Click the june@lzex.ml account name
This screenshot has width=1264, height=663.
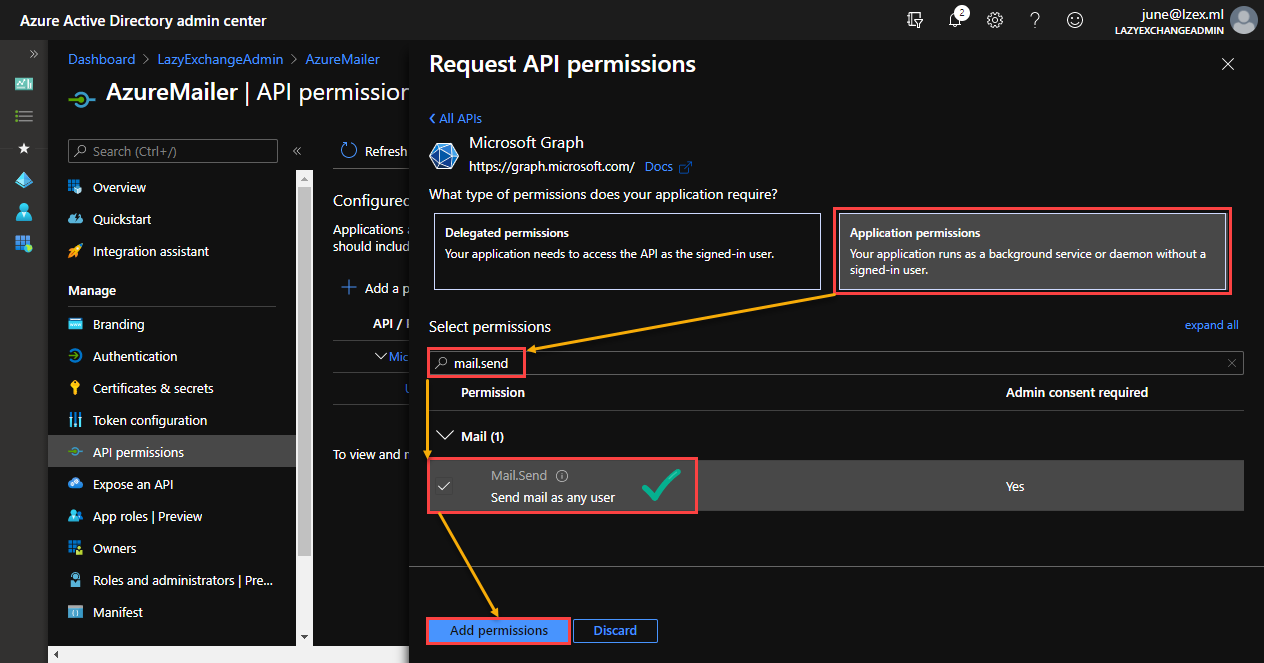(1183, 13)
